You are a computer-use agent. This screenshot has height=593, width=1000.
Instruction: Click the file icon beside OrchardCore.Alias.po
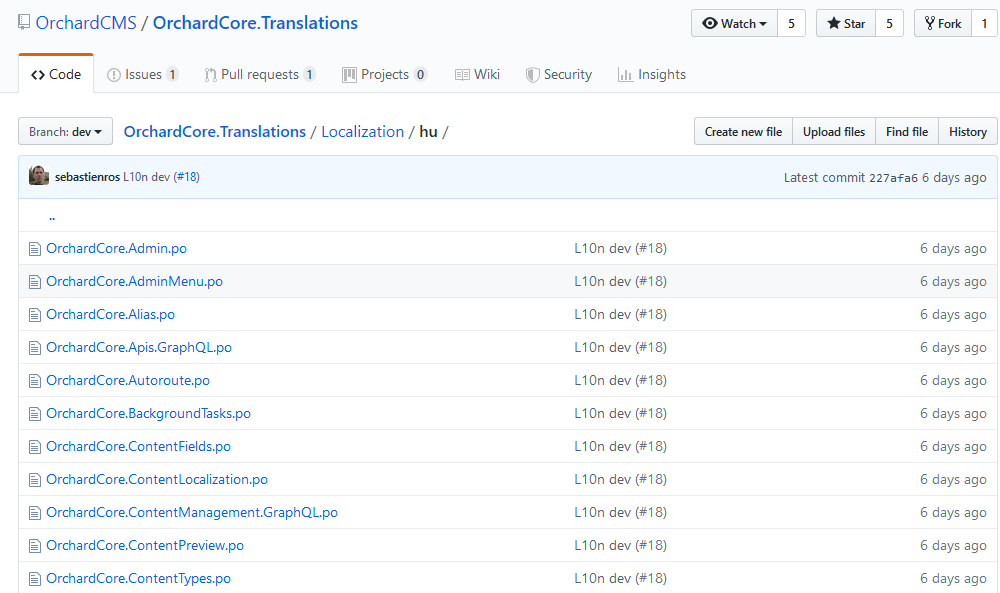point(34,315)
